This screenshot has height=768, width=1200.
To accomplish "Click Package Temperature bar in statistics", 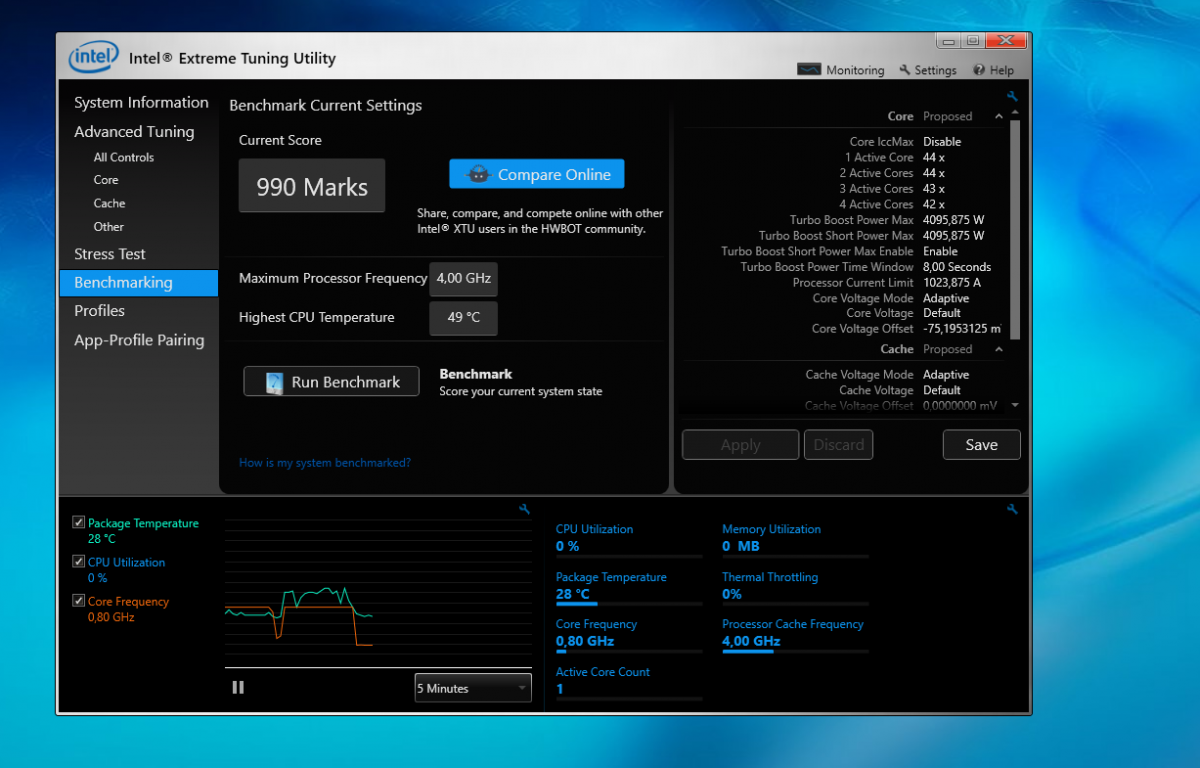I will pos(629,604).
